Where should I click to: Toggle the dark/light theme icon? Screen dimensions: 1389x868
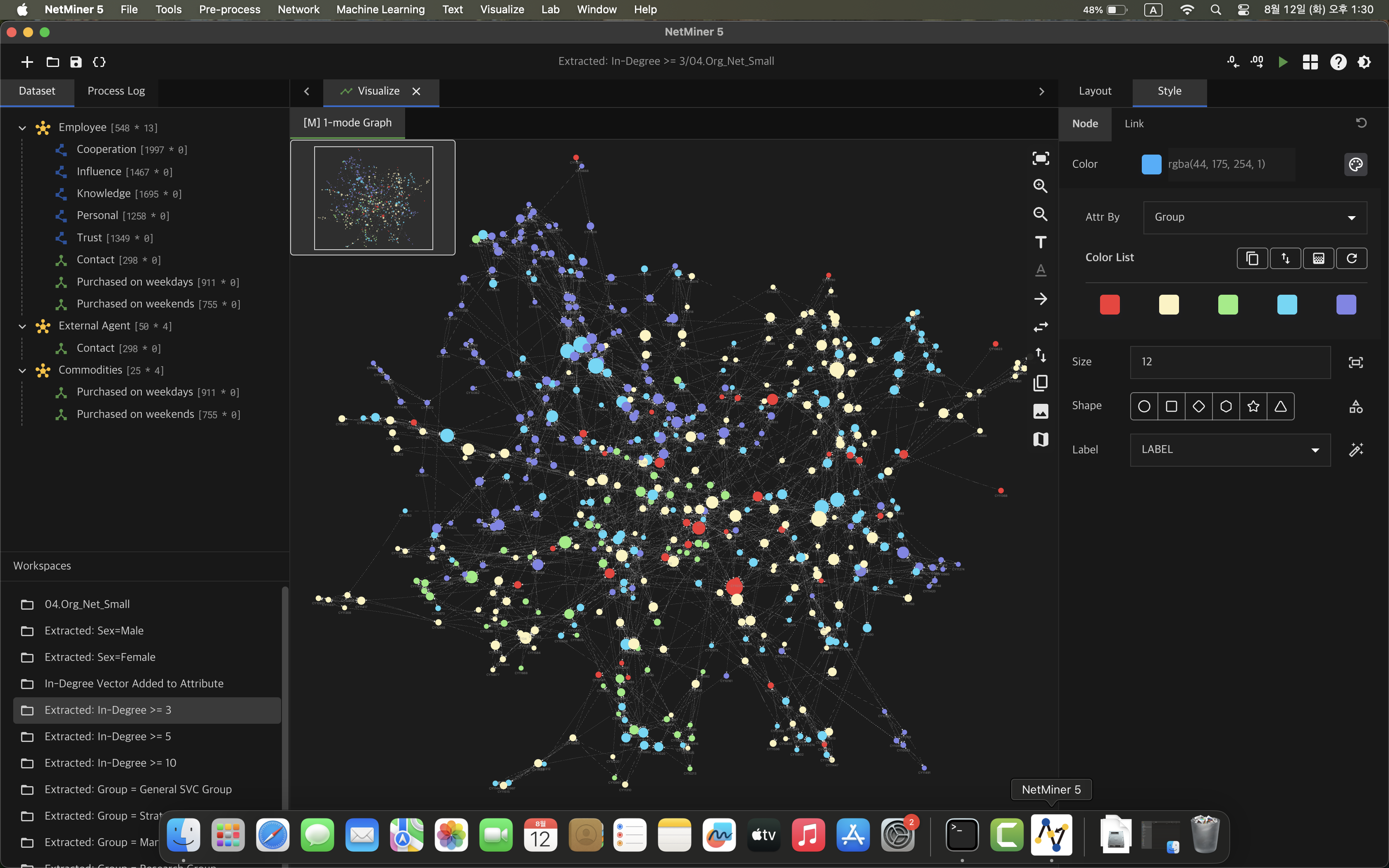pyautogui.click(x=1364, y=62)
